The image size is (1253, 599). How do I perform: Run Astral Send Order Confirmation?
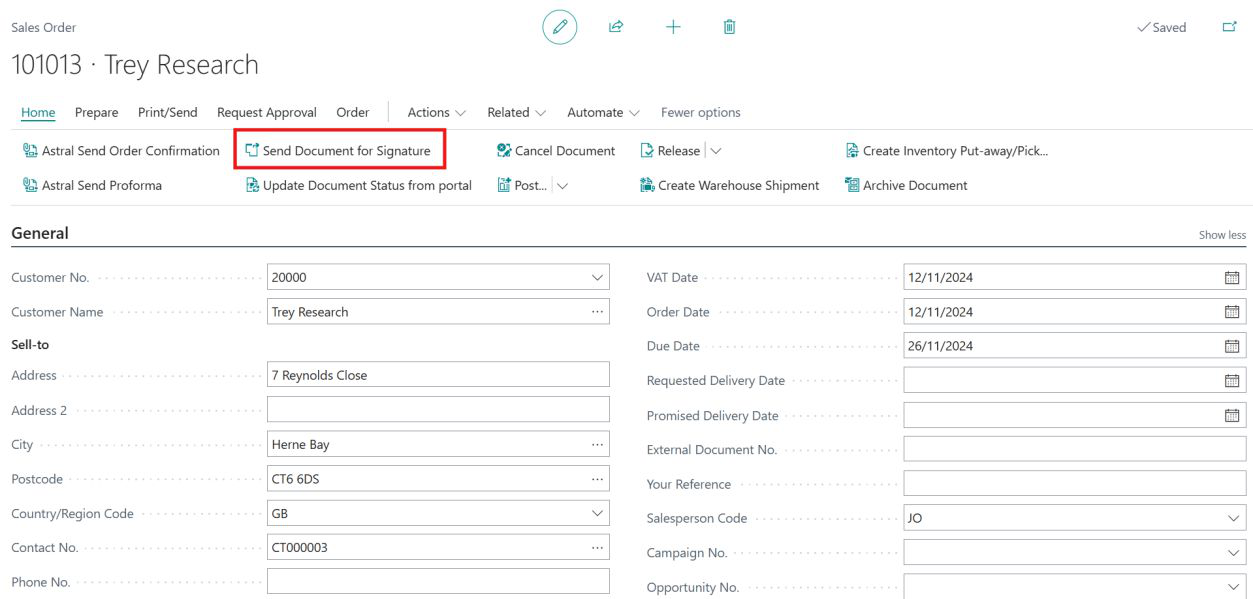coord(129,150)
